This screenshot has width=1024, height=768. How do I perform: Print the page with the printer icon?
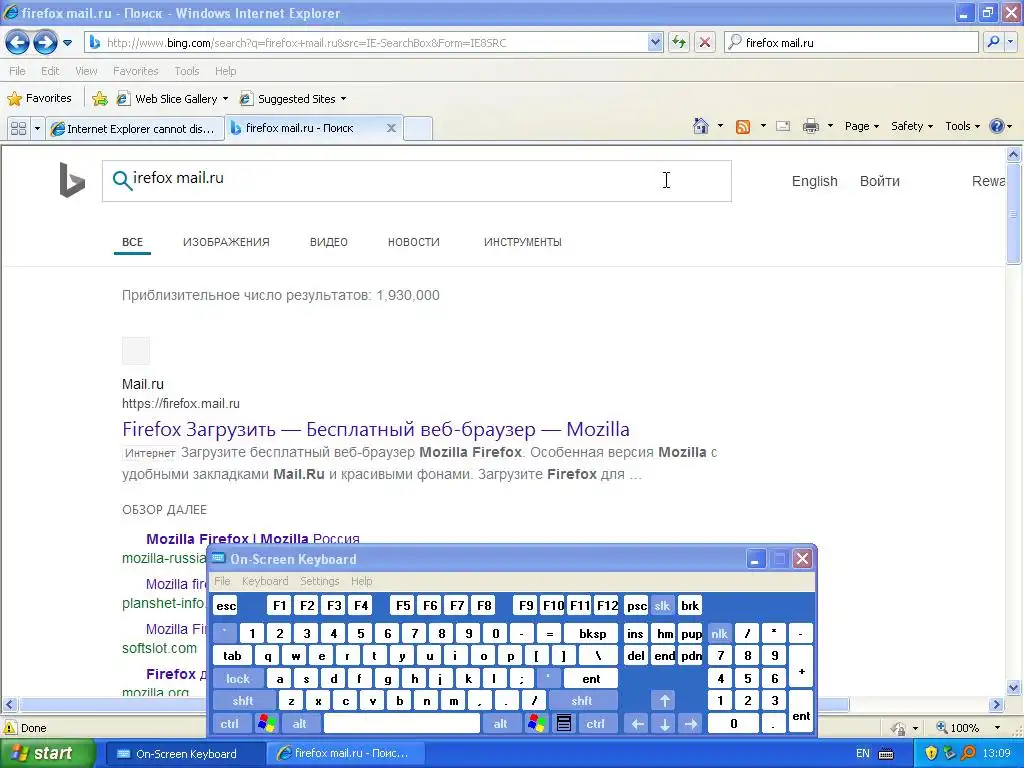[x=810, y=126]
